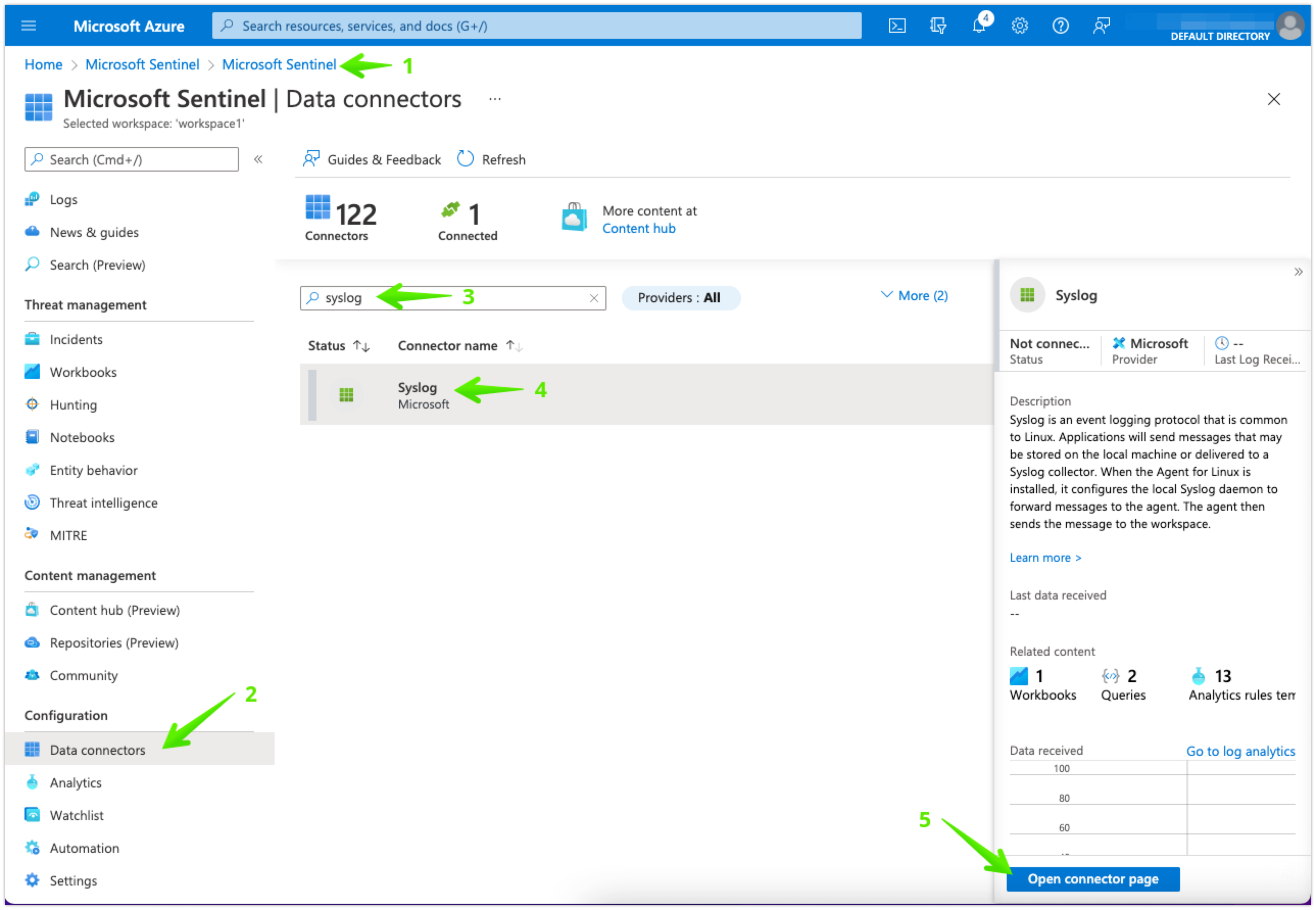
Task: Open Search (Preview) in the sidebar
Action: [x=98, y=265]
